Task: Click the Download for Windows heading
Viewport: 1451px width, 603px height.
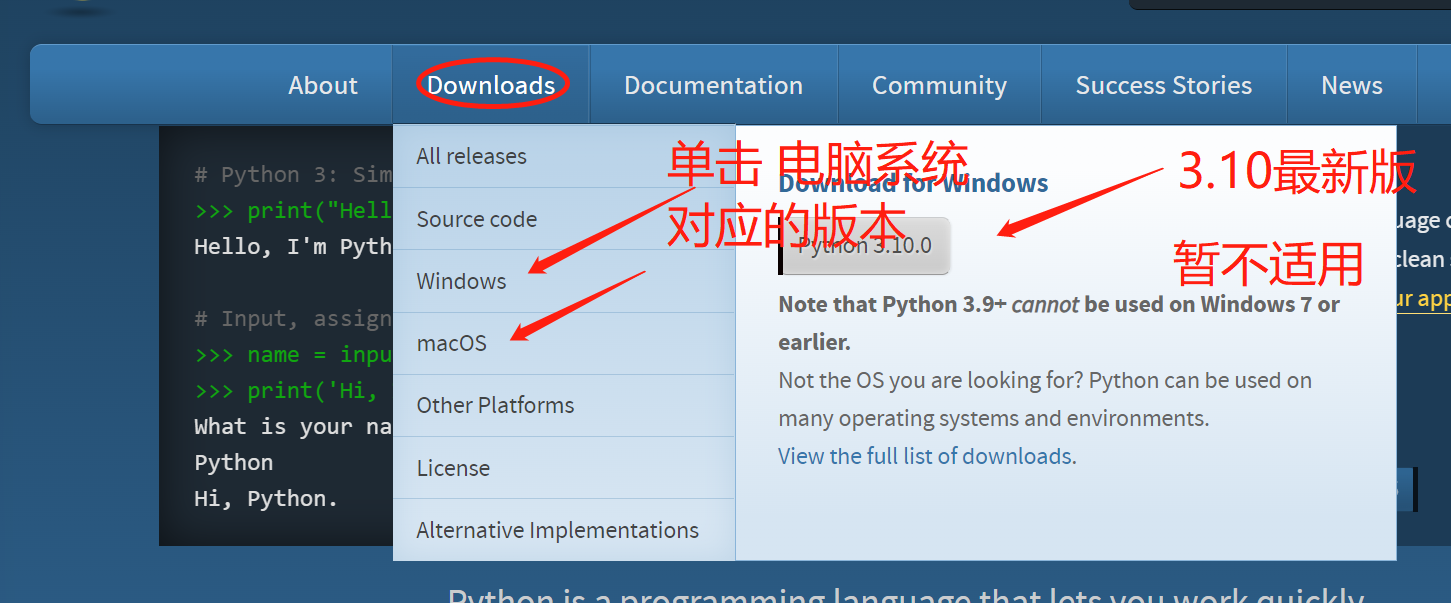Action: pos(913,183)
